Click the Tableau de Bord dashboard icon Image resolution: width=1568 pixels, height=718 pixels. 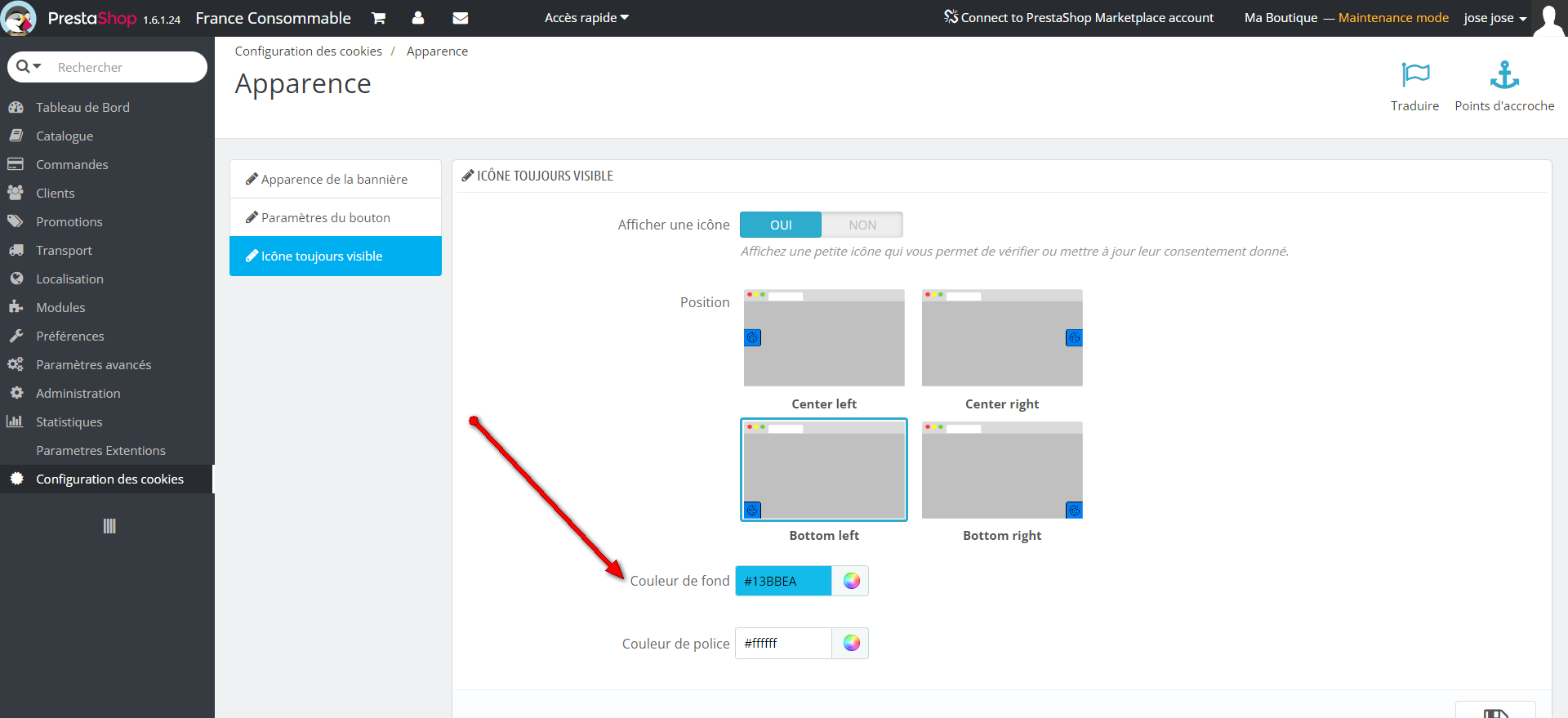point(16,107)
